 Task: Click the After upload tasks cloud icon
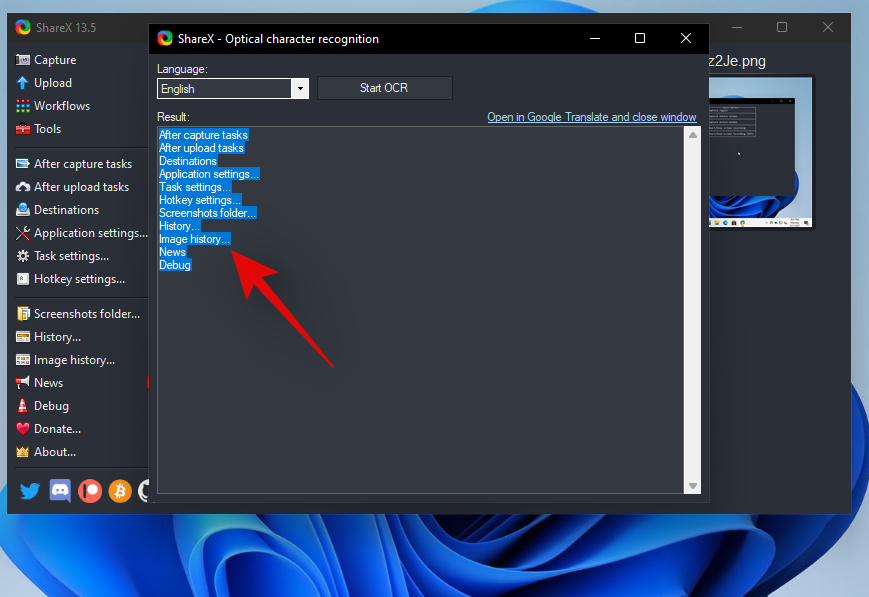(x=23, y=187)
